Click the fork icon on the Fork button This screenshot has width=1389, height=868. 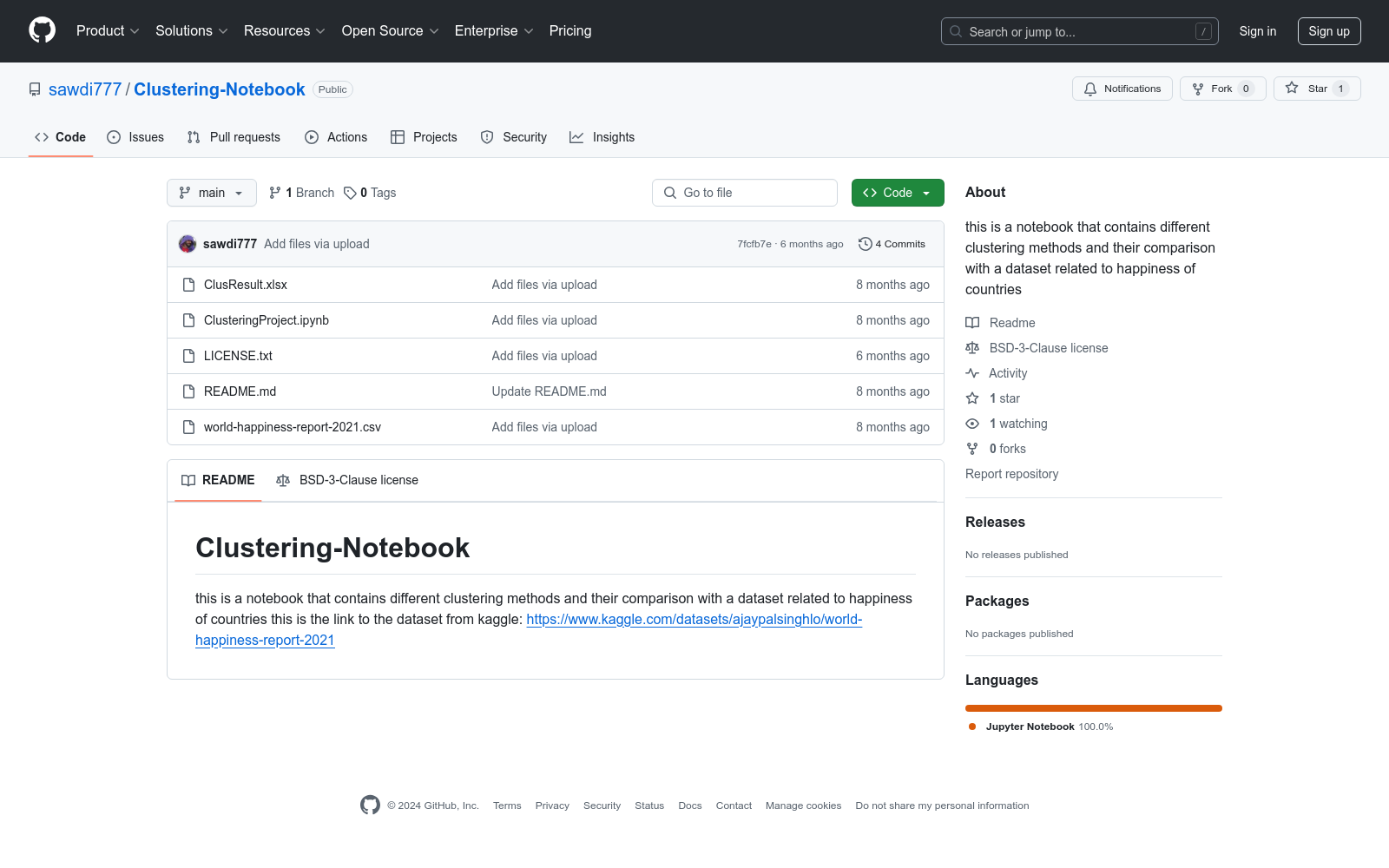point(1198,89)
